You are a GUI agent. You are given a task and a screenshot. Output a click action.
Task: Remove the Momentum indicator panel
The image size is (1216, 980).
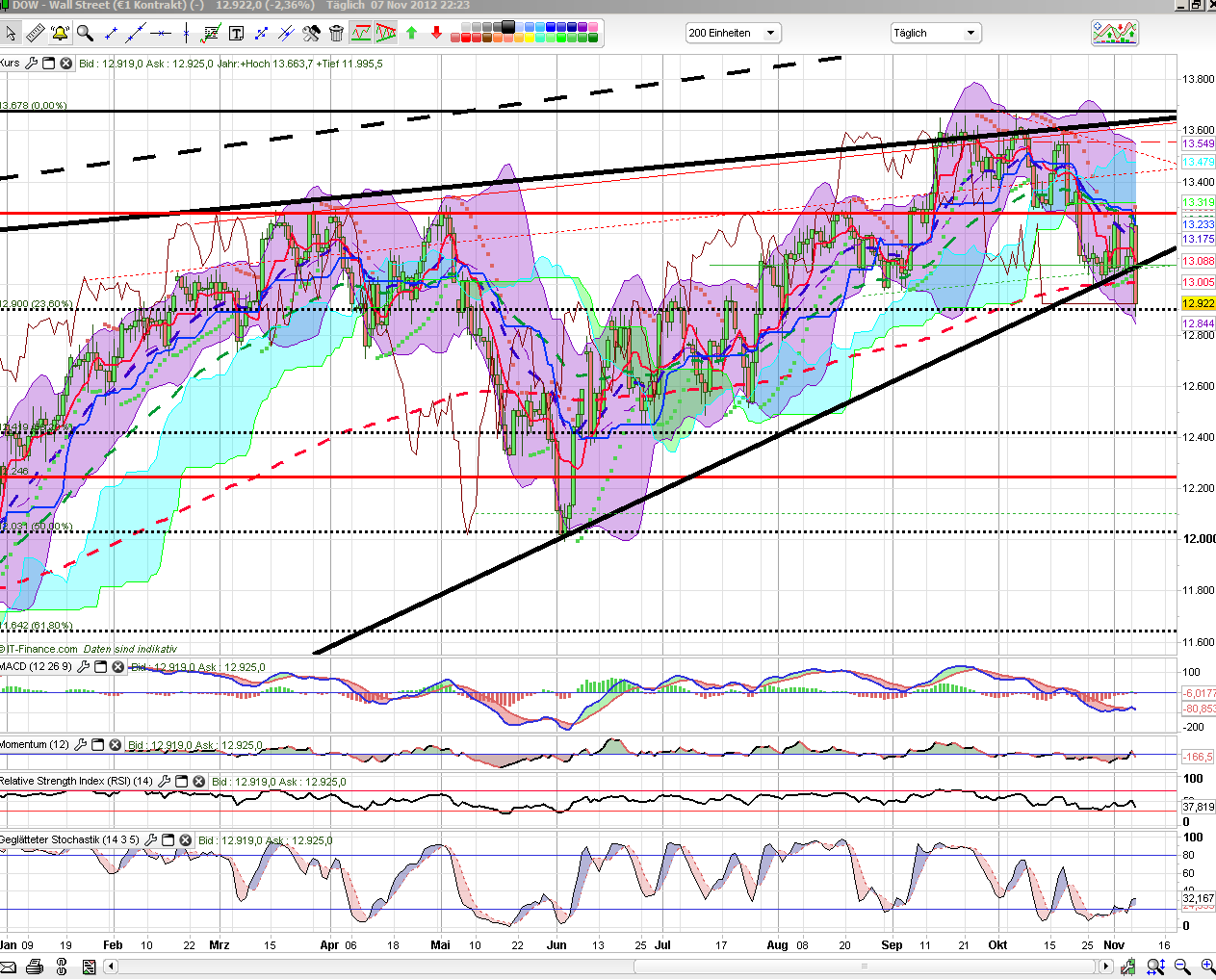115,744
